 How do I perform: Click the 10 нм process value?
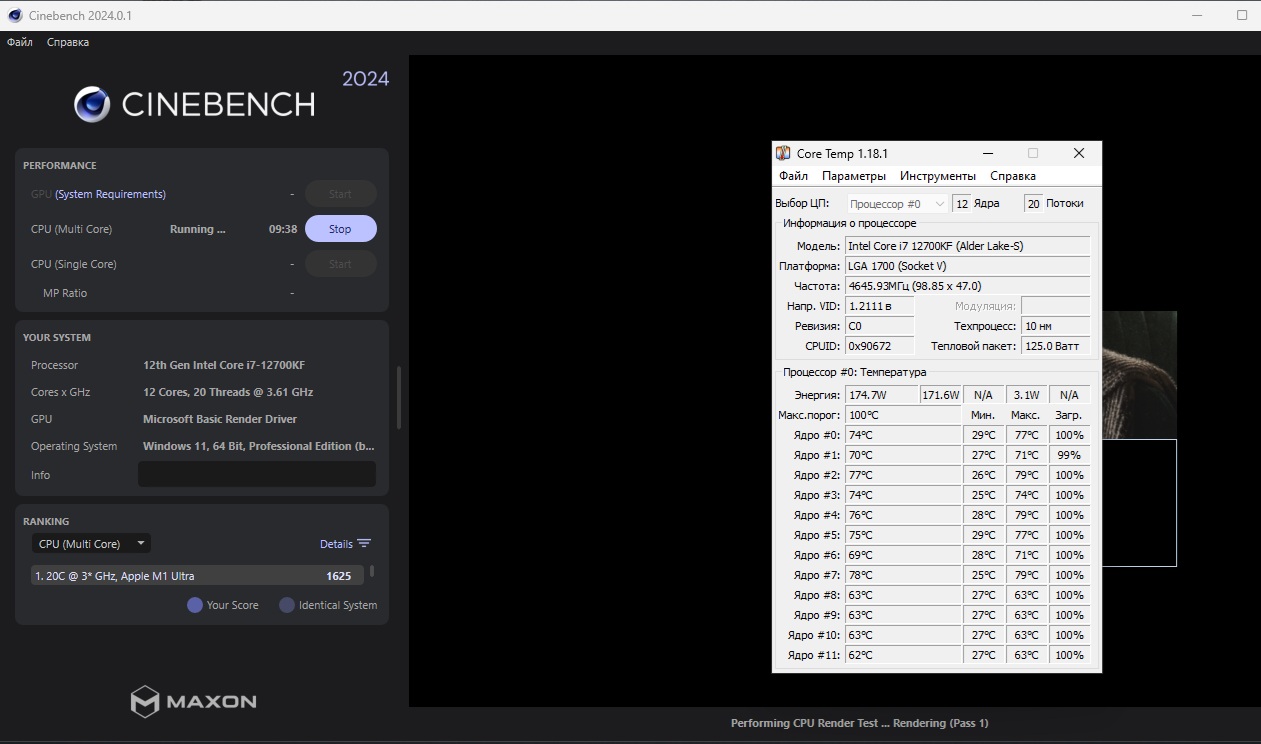(x=1056, y=326)
